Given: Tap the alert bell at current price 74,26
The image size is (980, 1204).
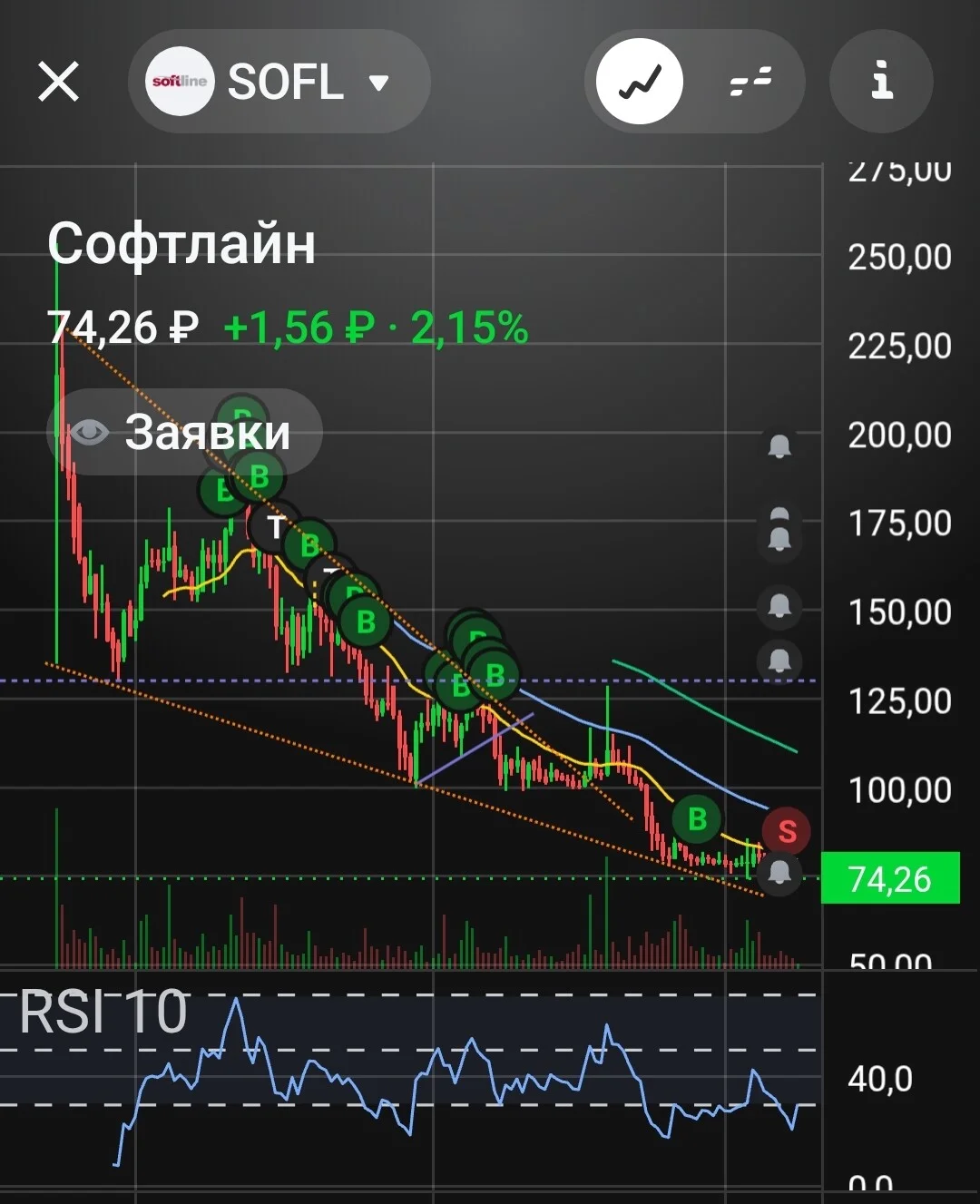Looking at the screenshot, I should tap(779, 873).
